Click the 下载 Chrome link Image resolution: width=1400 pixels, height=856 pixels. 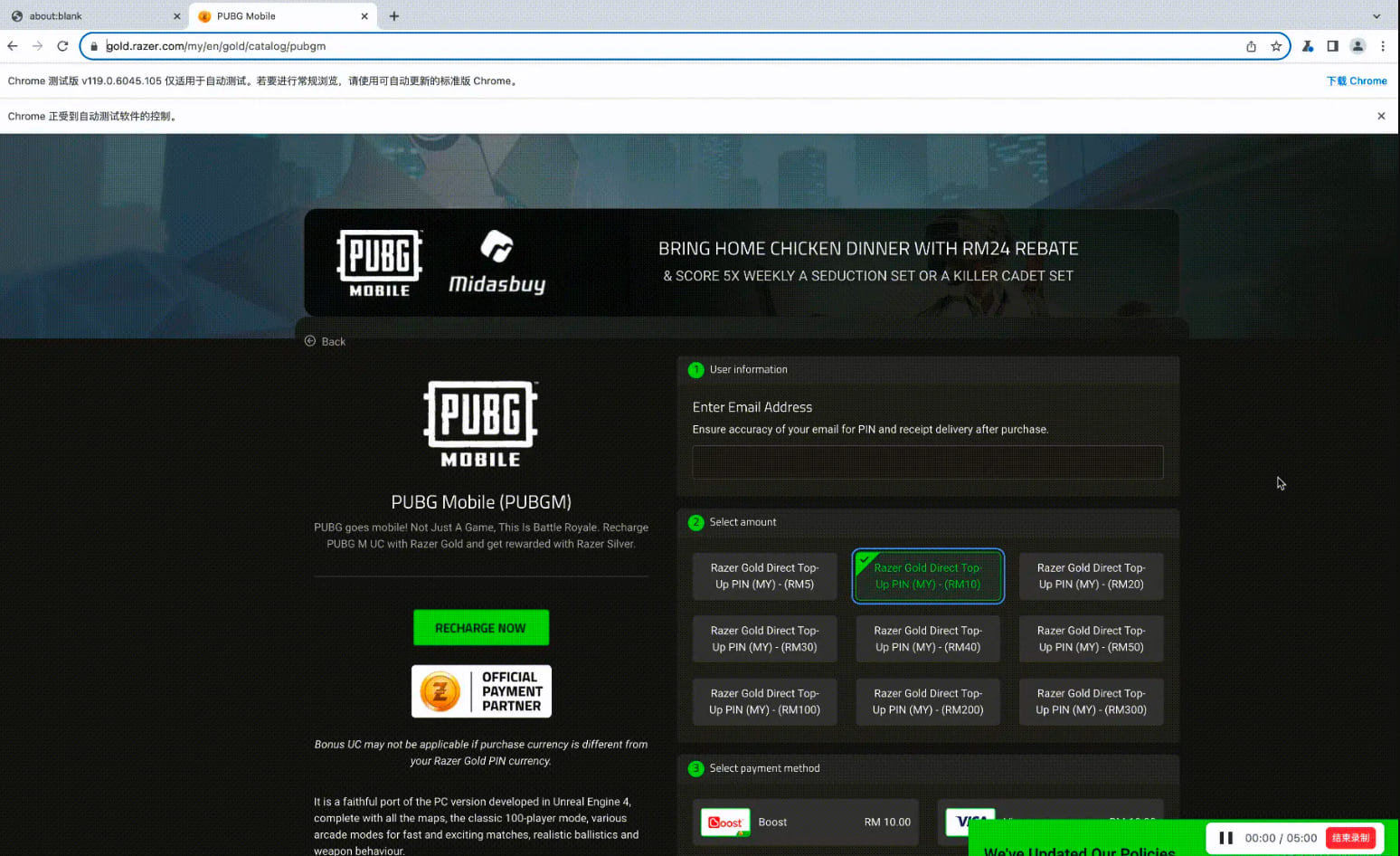pos(1357,81)
